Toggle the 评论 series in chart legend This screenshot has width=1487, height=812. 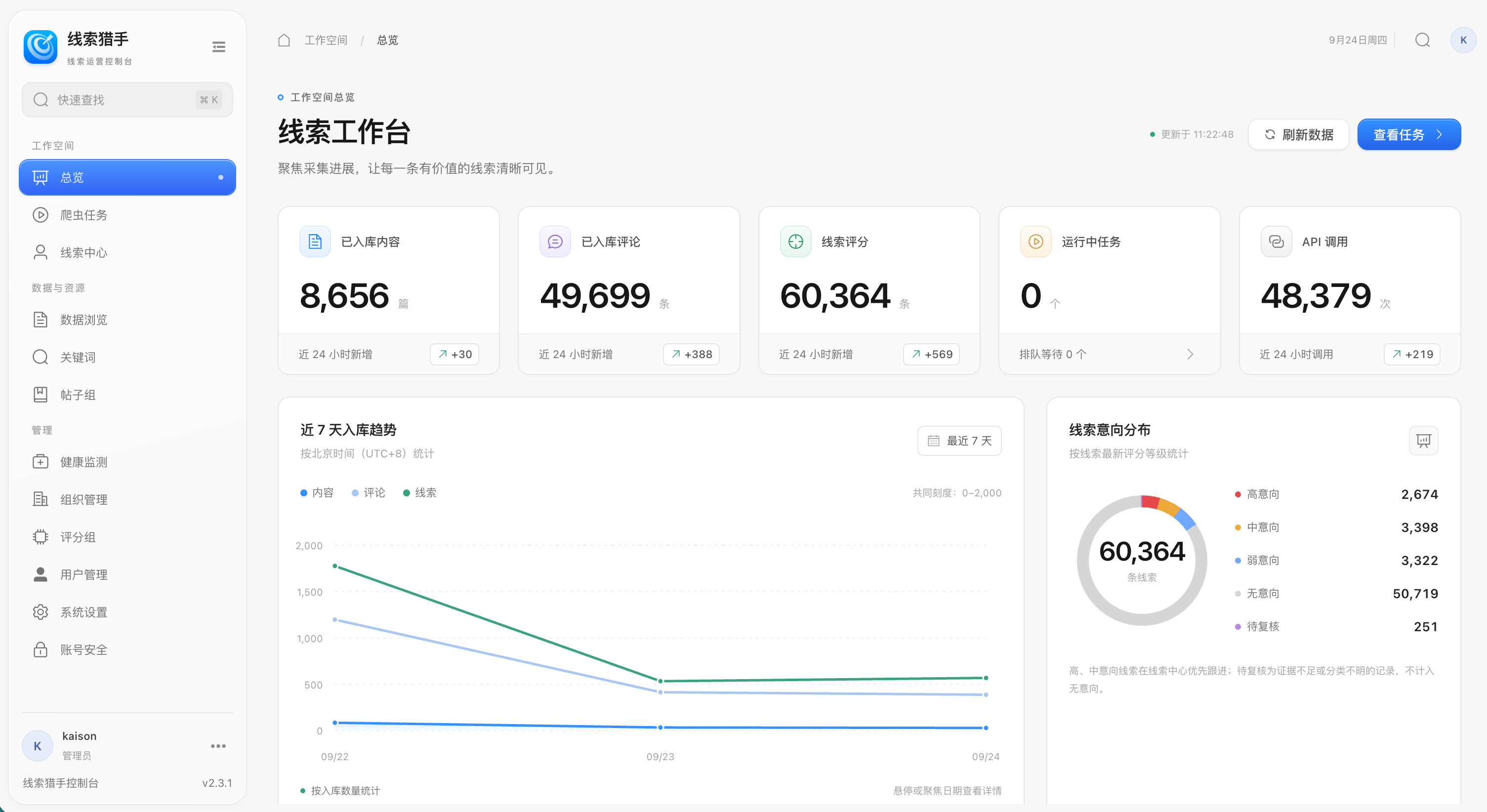click(x=368, y=493)
